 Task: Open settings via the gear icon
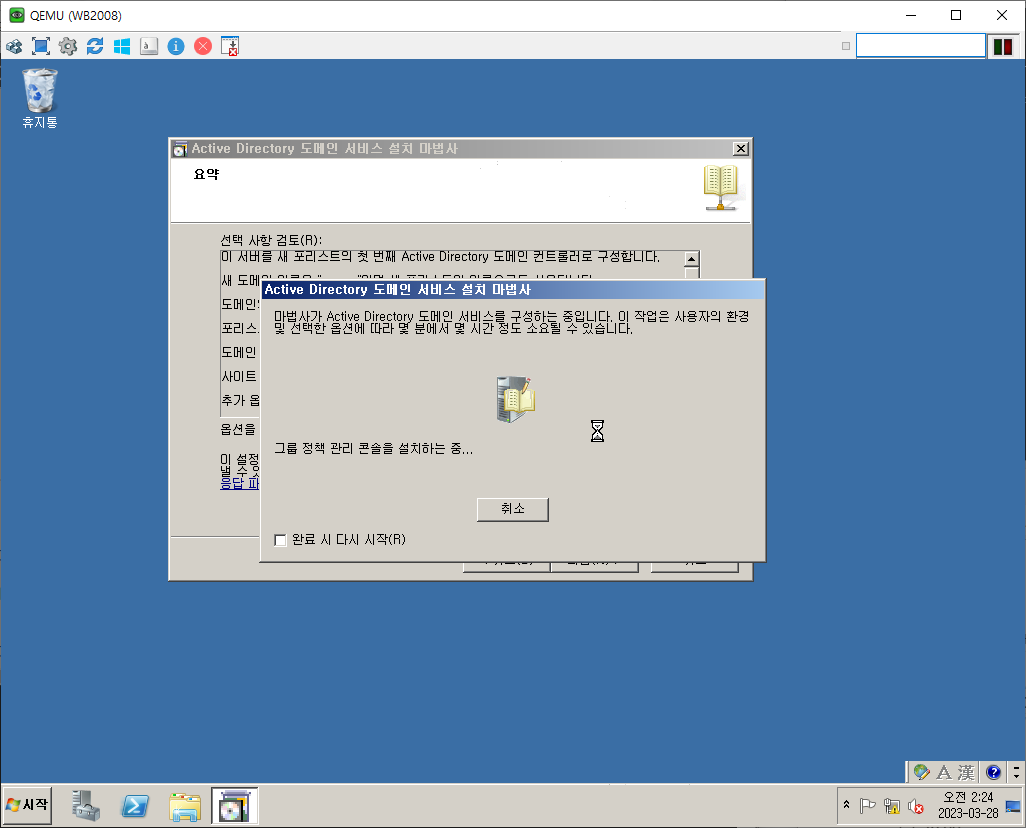68,46
